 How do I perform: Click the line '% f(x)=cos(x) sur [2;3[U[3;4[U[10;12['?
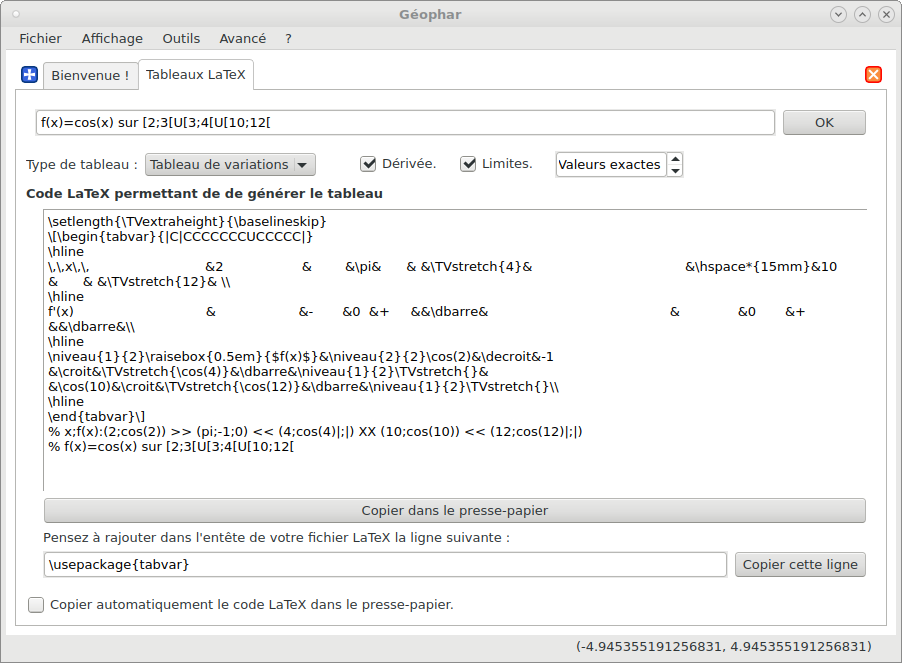pos(171,446)
